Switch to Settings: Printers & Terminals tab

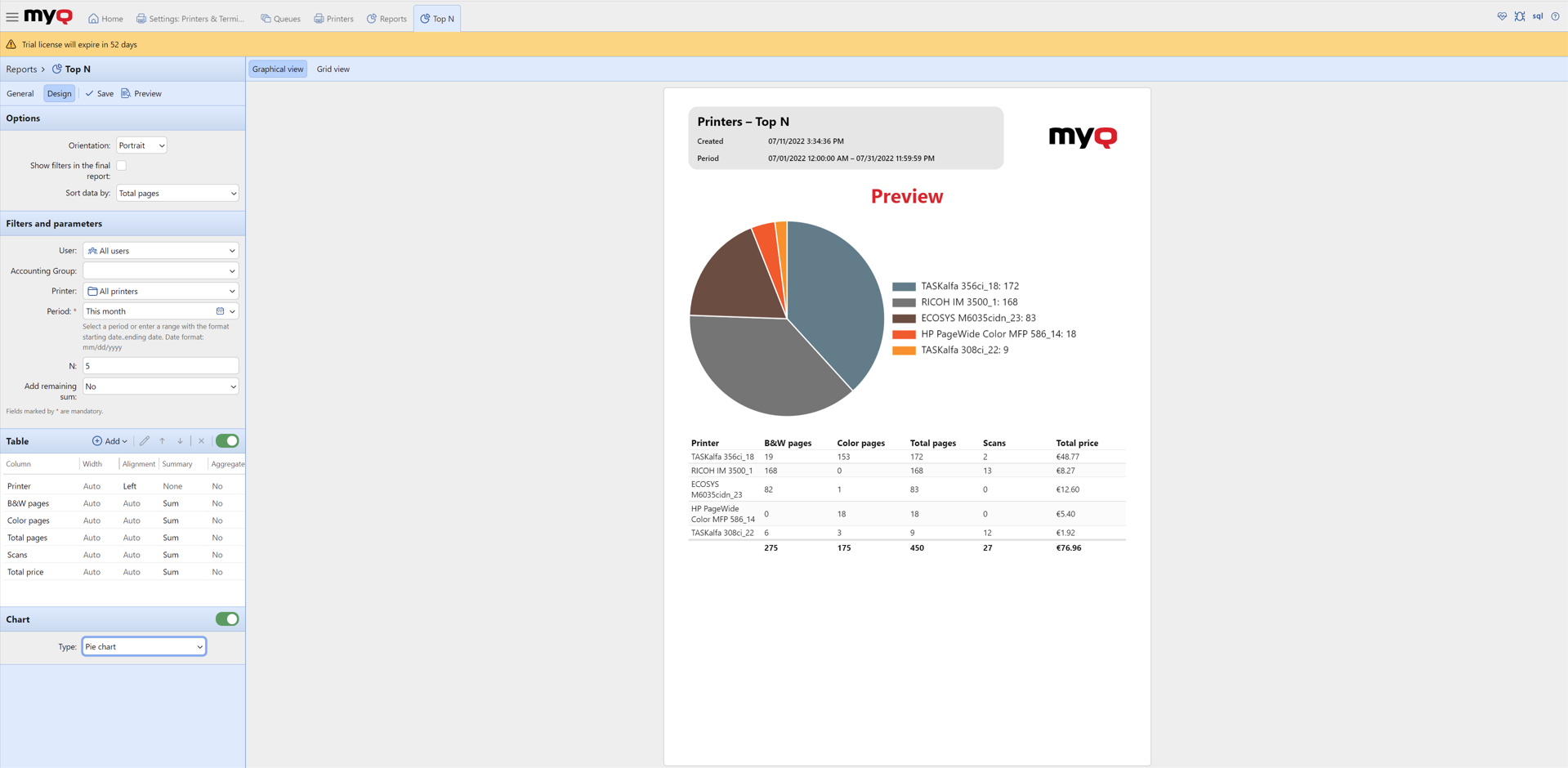pos(190,19)
